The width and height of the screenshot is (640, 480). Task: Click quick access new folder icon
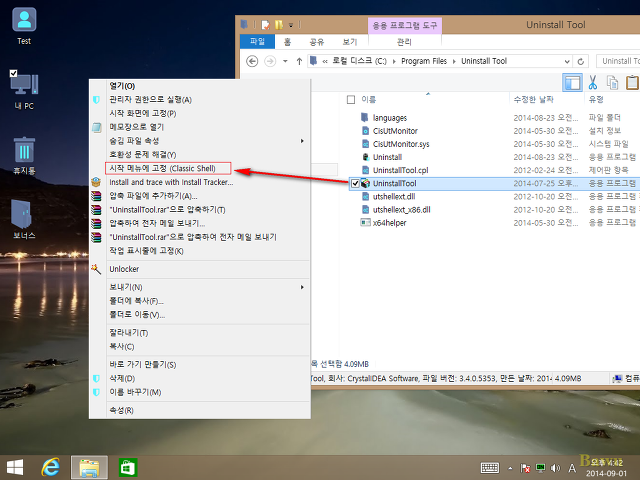(279, 25)
